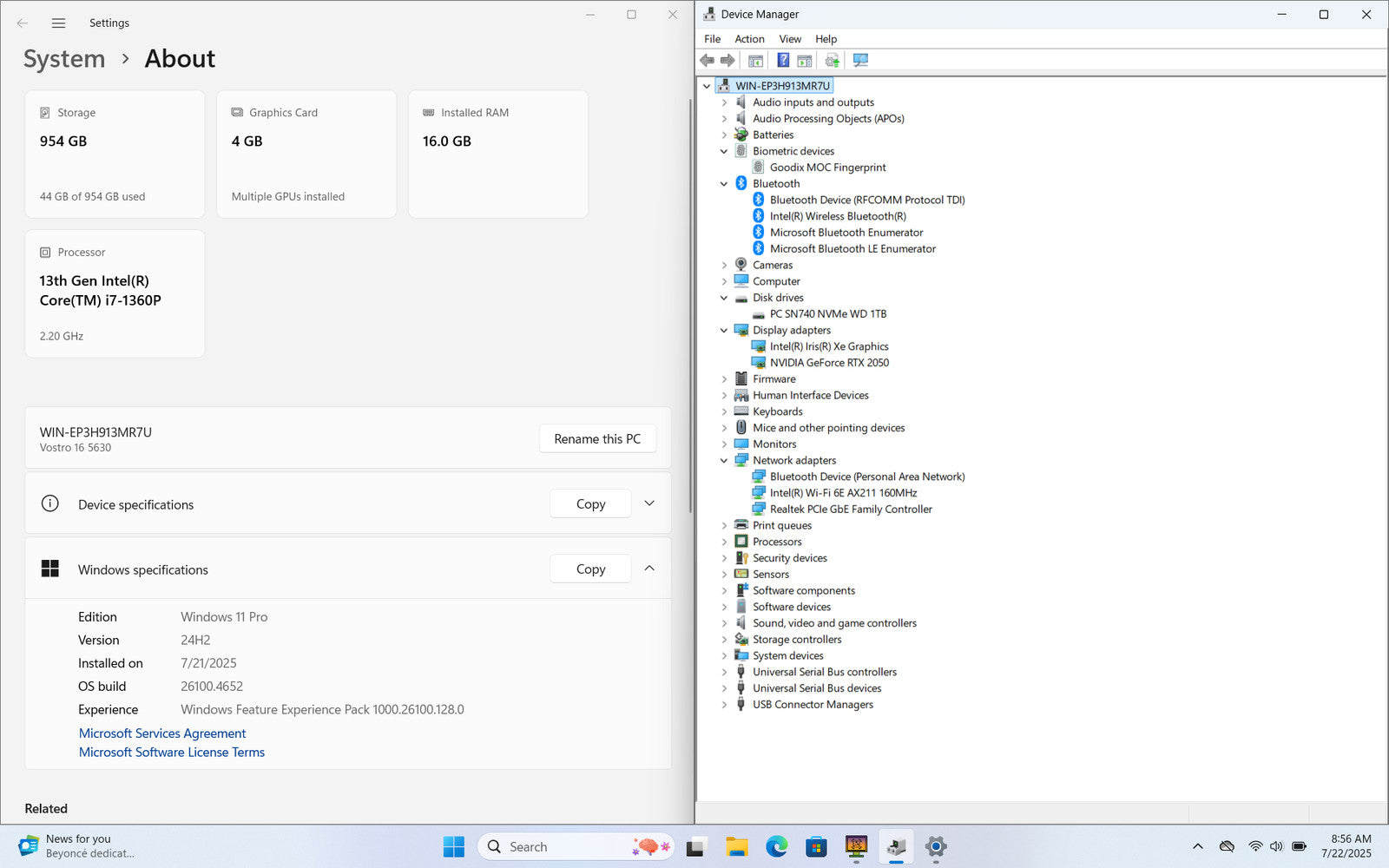
Task: Select NVIDIA GeForce RTX 2050 device
Action: click(828, 363)
